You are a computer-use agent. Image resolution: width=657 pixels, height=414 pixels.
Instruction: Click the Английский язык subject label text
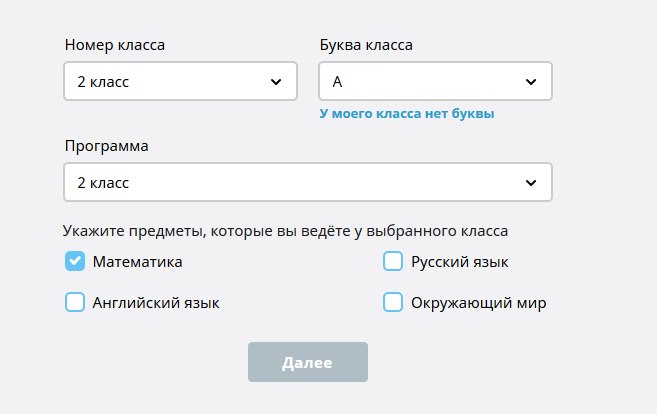156,302
